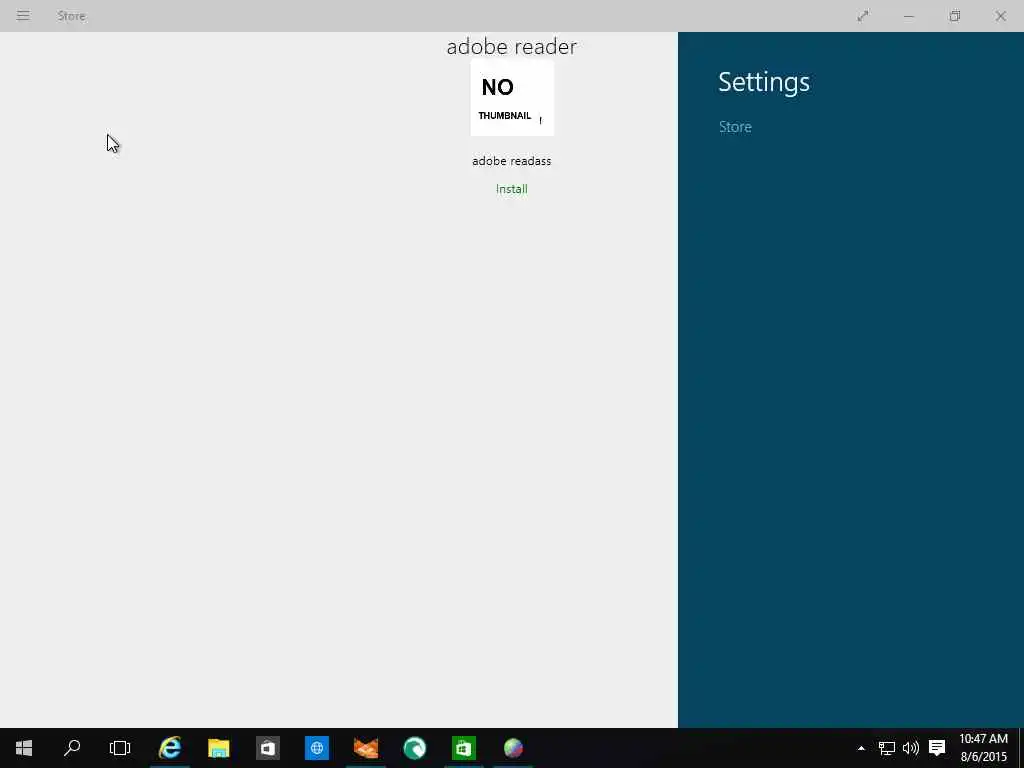Screen dimensions: 1024x768
Task: Open the blue globe app on the taskbar
Action: (317, 748)
